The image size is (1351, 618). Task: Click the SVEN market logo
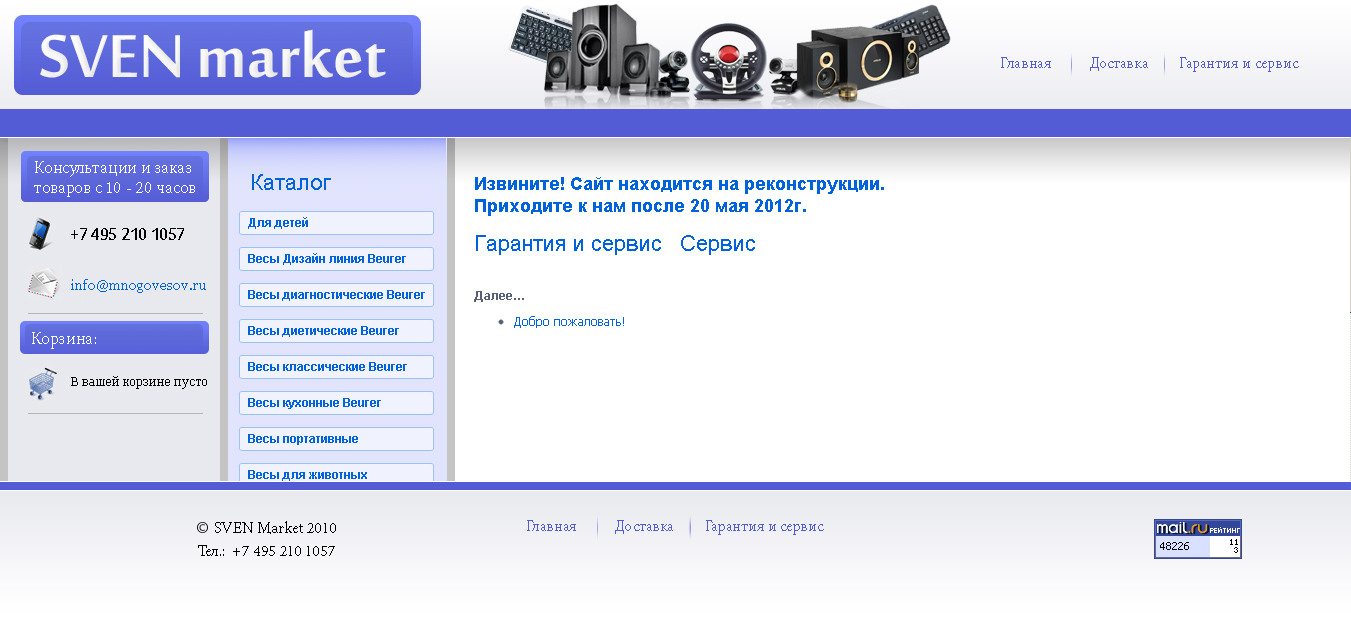(216, 55)
